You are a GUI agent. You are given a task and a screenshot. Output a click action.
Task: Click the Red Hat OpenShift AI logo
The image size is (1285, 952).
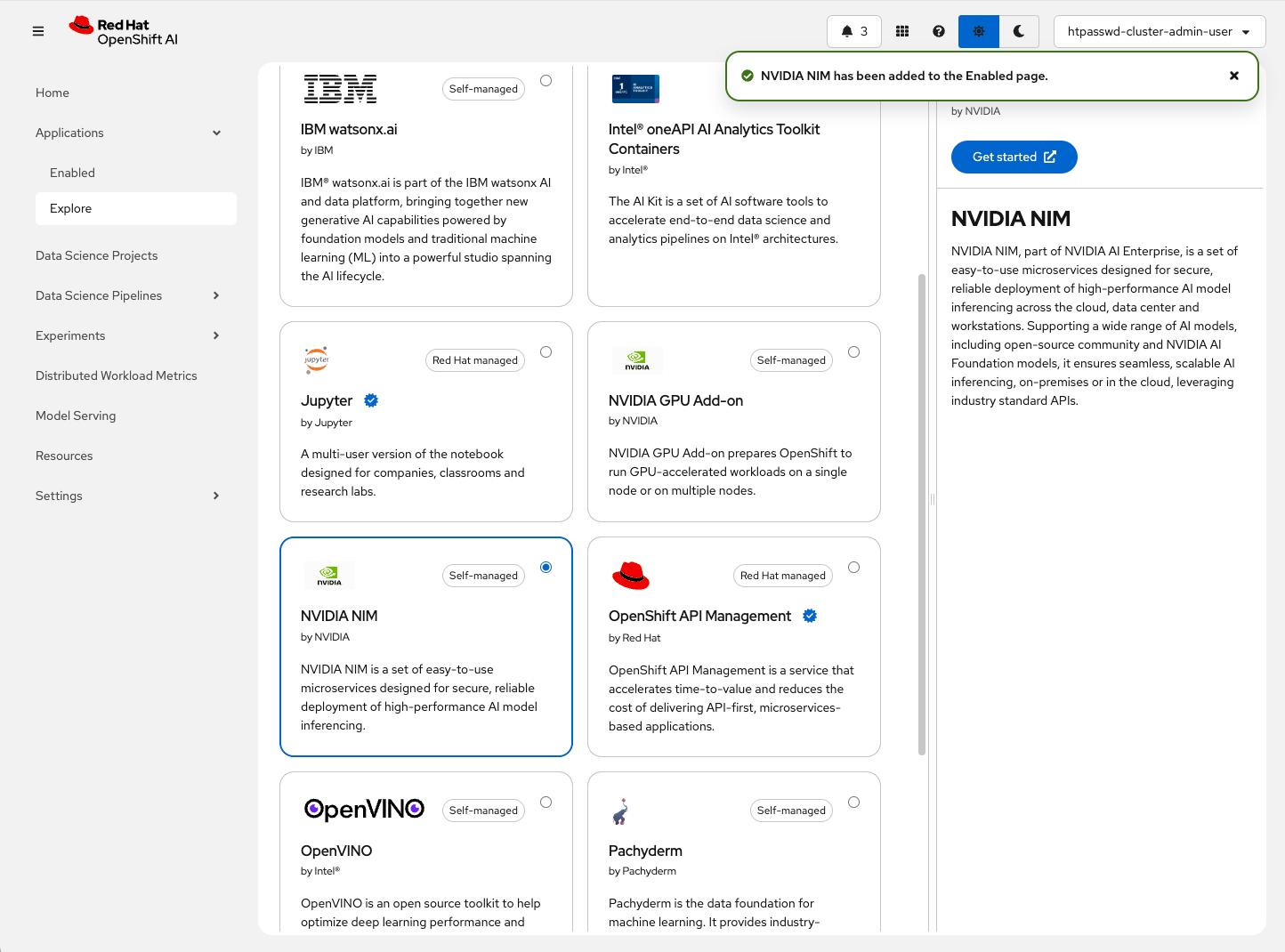124,31
